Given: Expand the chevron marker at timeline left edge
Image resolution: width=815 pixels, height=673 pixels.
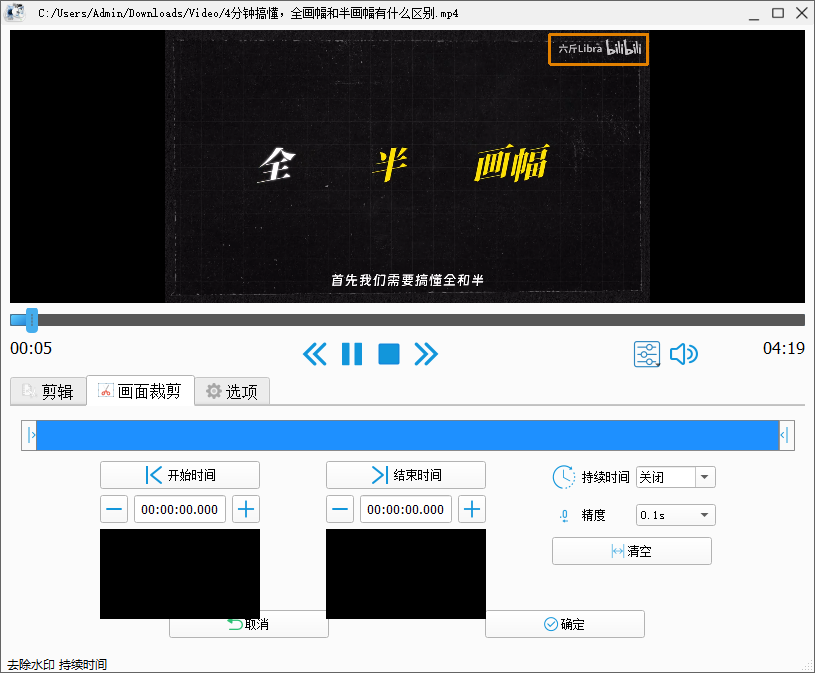Looking at the screenshot, I should [32, 436].
